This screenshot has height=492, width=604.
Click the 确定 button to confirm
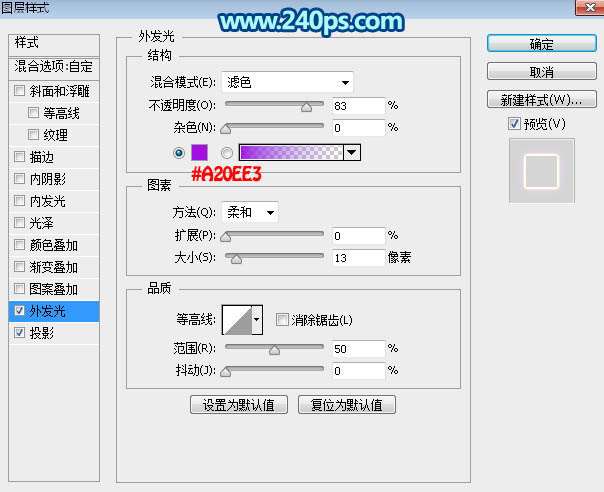[542, 44]
